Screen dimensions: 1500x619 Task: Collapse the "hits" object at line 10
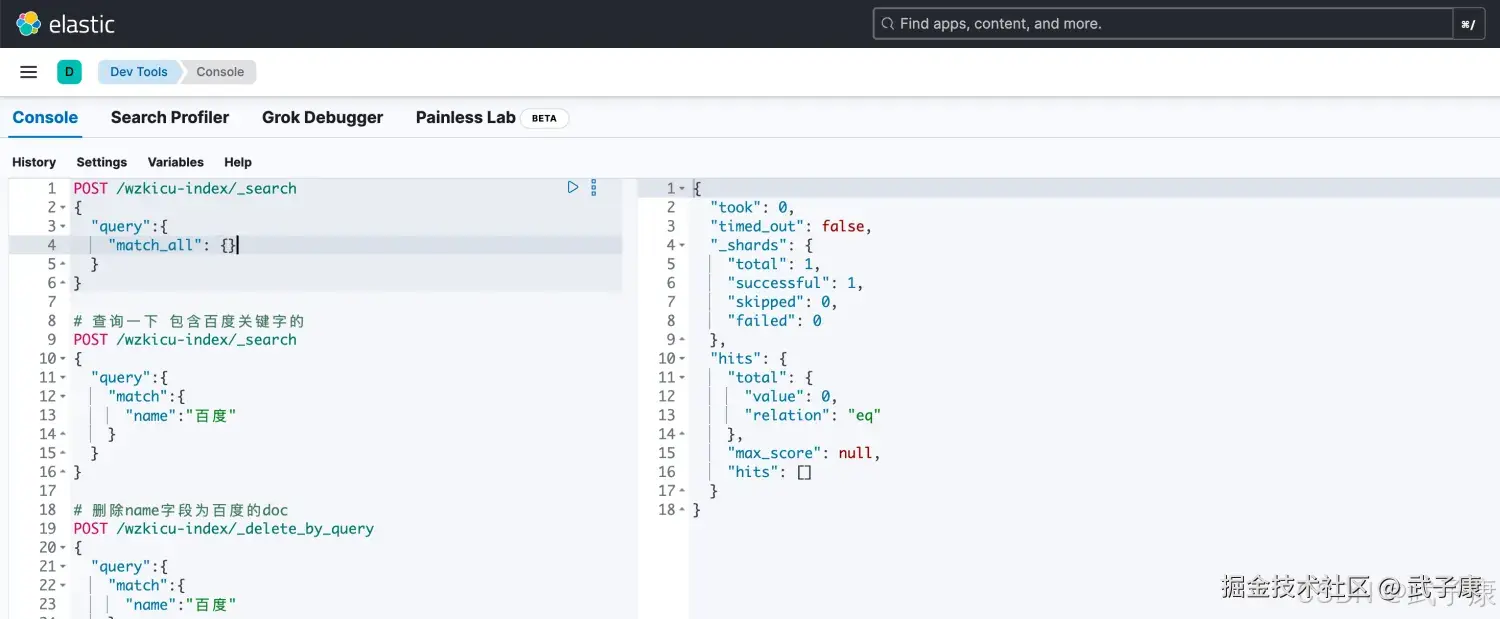click(682, 359)
